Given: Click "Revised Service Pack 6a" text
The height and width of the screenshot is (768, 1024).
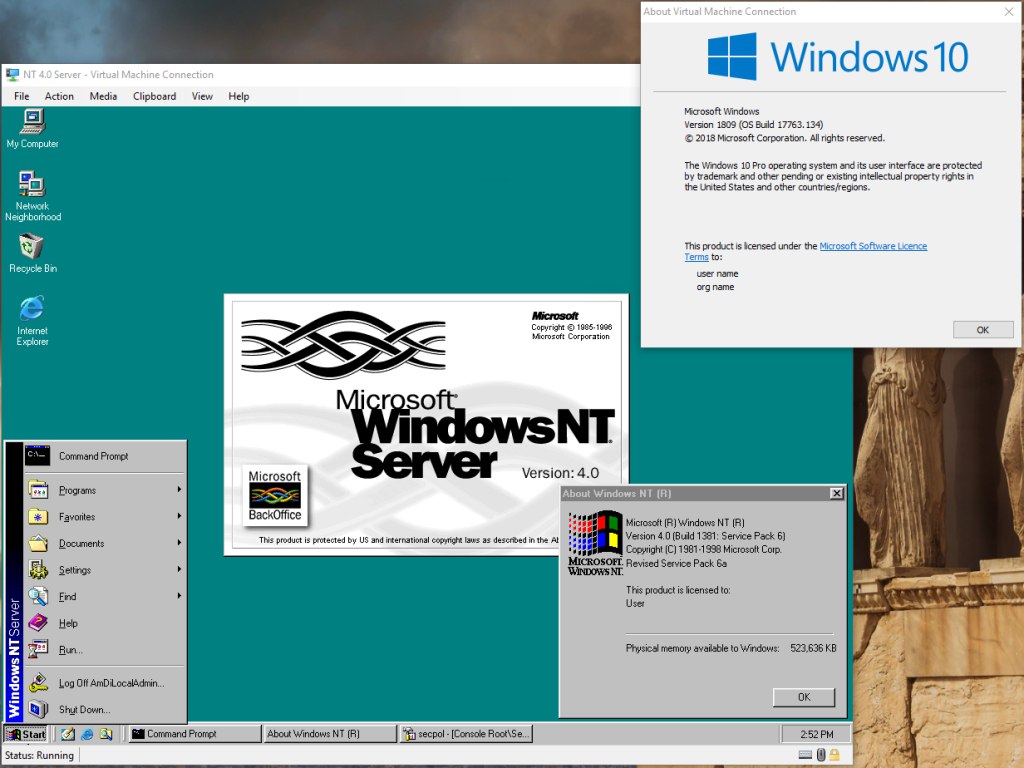Looking at the screenshot, I should pos(676,563).
